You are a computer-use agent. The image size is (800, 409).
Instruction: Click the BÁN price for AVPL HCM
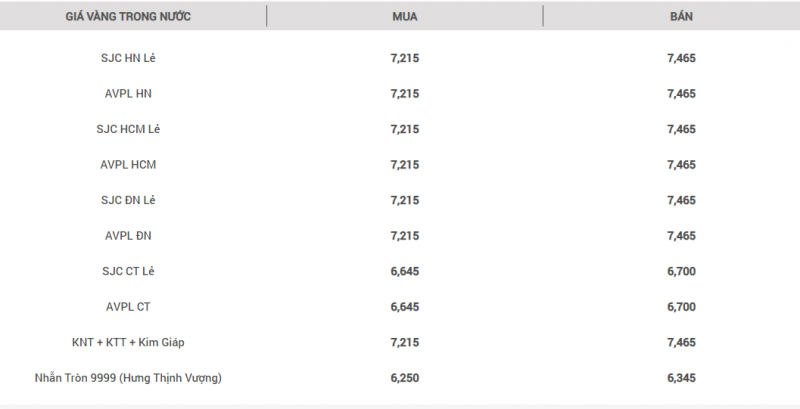click(x=681, y=165)
